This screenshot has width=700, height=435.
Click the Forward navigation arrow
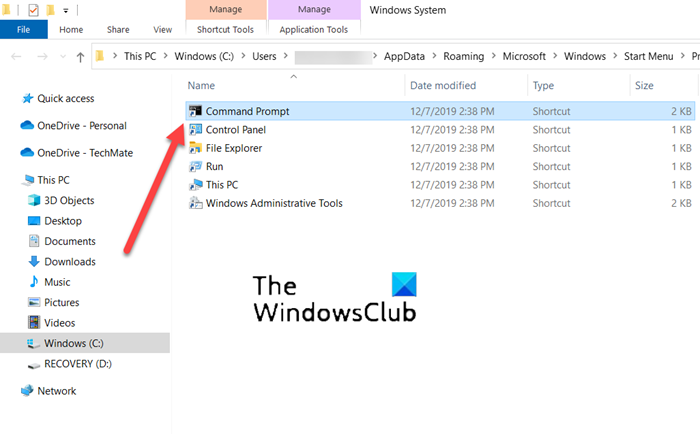pos(42,57)
